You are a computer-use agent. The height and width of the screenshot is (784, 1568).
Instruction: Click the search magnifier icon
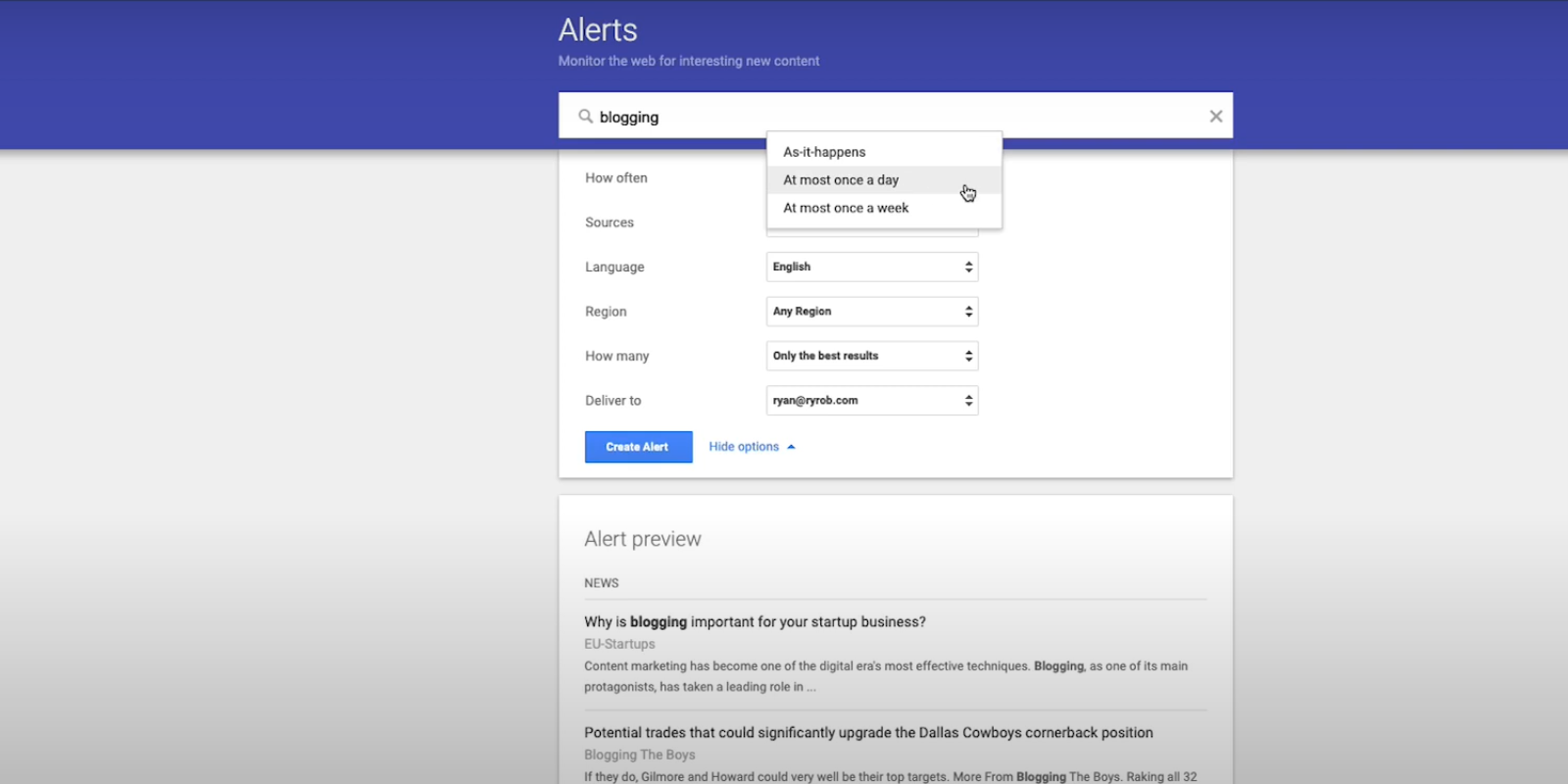tap(585, 117)
